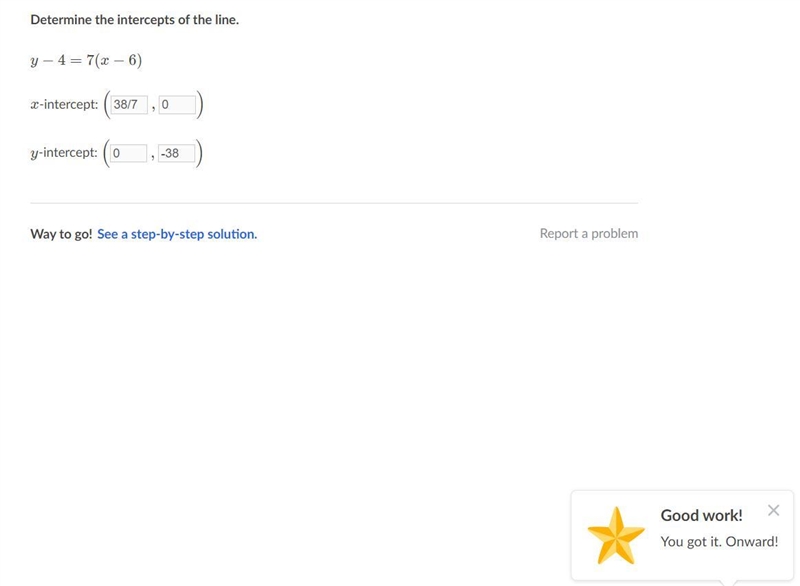Click the equation y − 4 = 7(x − 6)
Viewport: 800px width, 586px height.
86,60
